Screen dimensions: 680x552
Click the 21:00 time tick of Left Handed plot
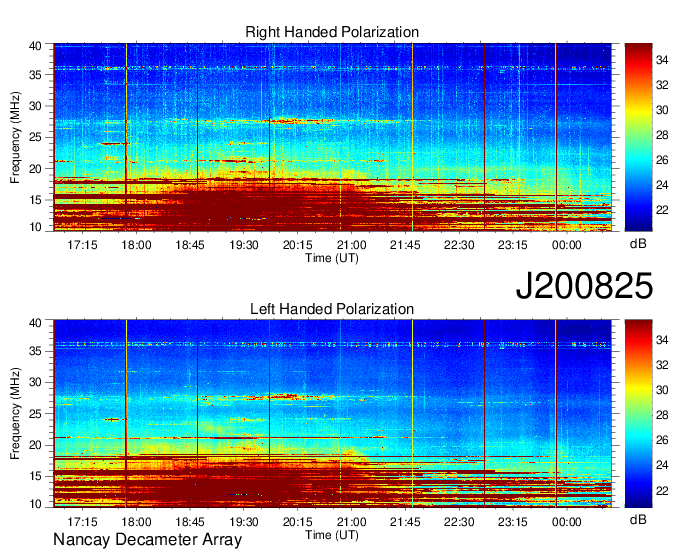(351, 522)
